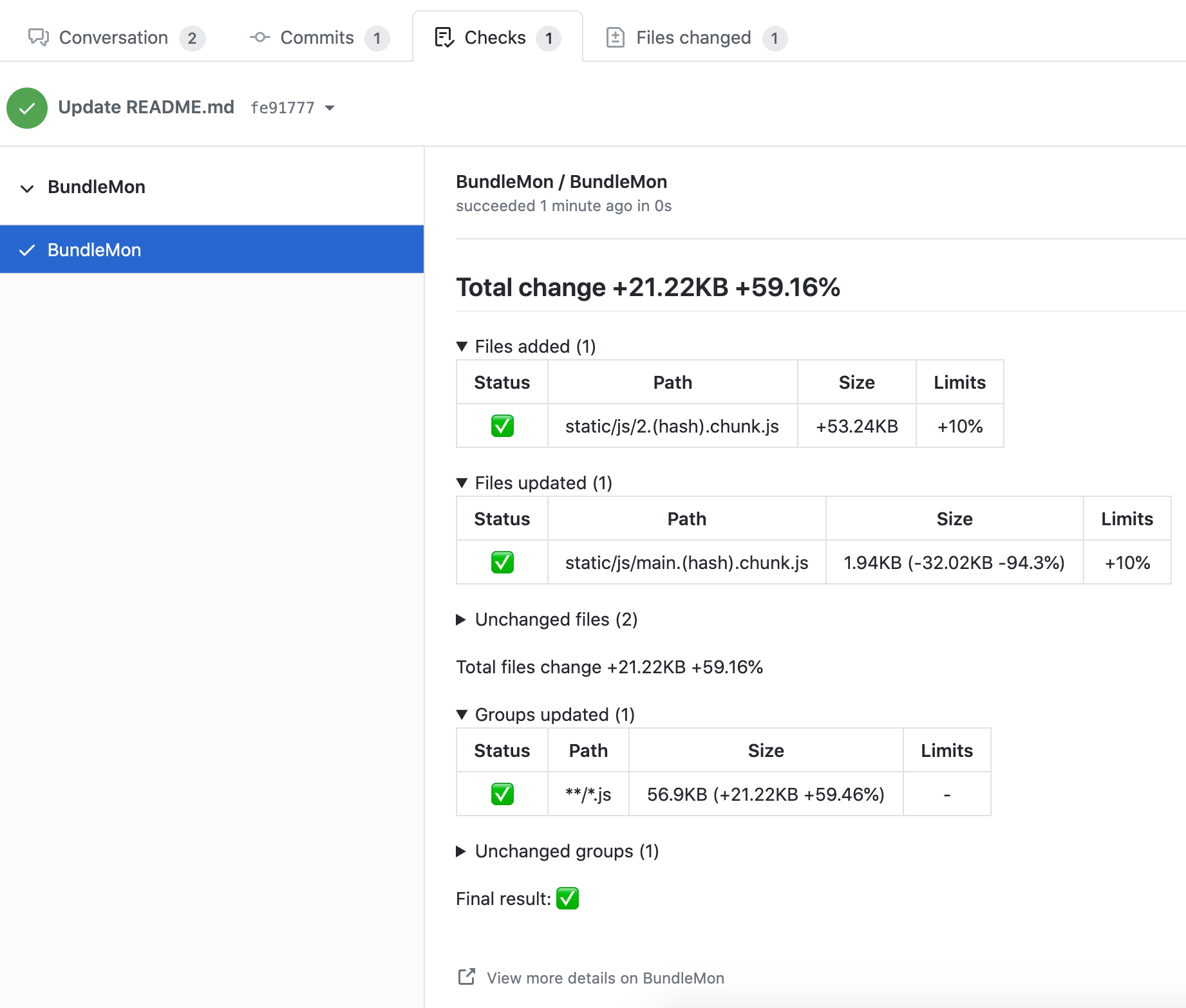The width and height of the screenshot is (1186, 1008).
Task: Click the status check for **/*.js group
Action: click(502, 794)
